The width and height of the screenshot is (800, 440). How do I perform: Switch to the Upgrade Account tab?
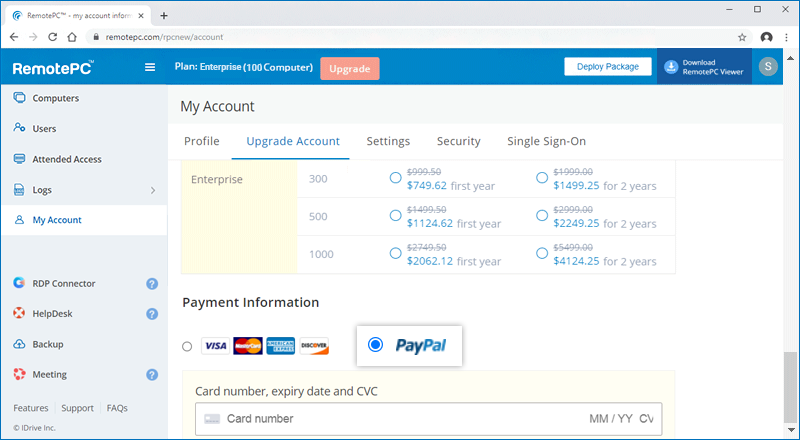click(x=293, y=141)
